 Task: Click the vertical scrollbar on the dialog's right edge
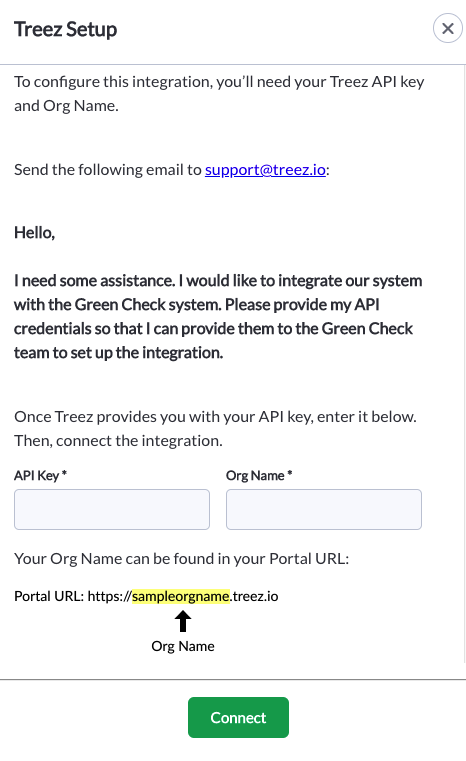[x=465, y=364]
